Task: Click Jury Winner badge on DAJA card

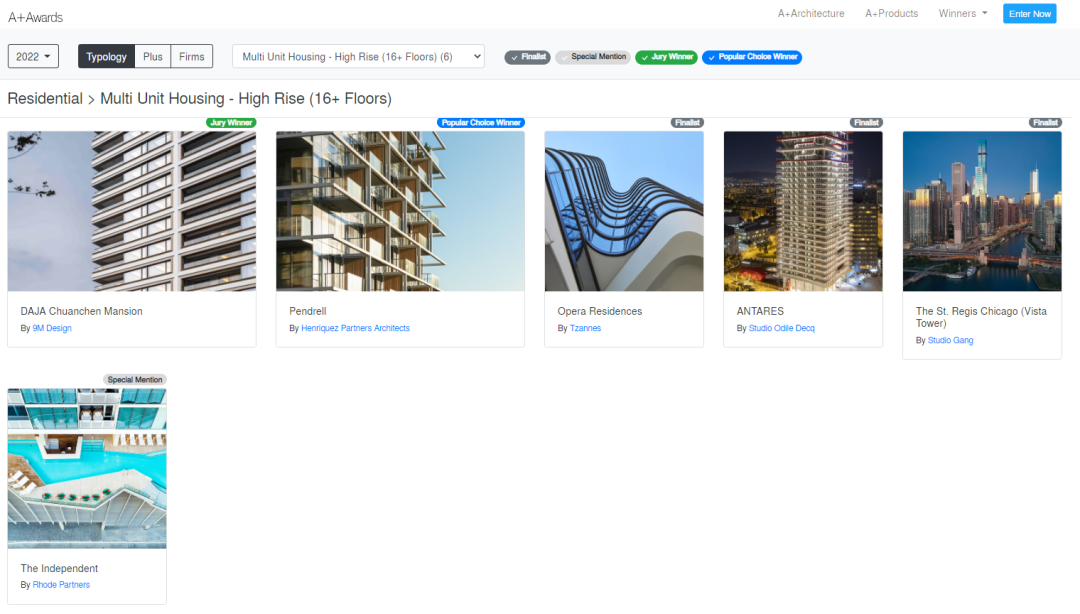Action: tap(231, 123)
